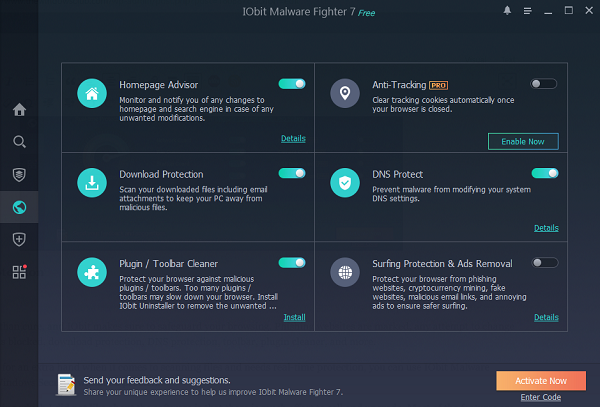The width and height of the screenshot is (600, 407).
Task: Click the DNS Protect shield icon
Action: [x=345, y=183]
